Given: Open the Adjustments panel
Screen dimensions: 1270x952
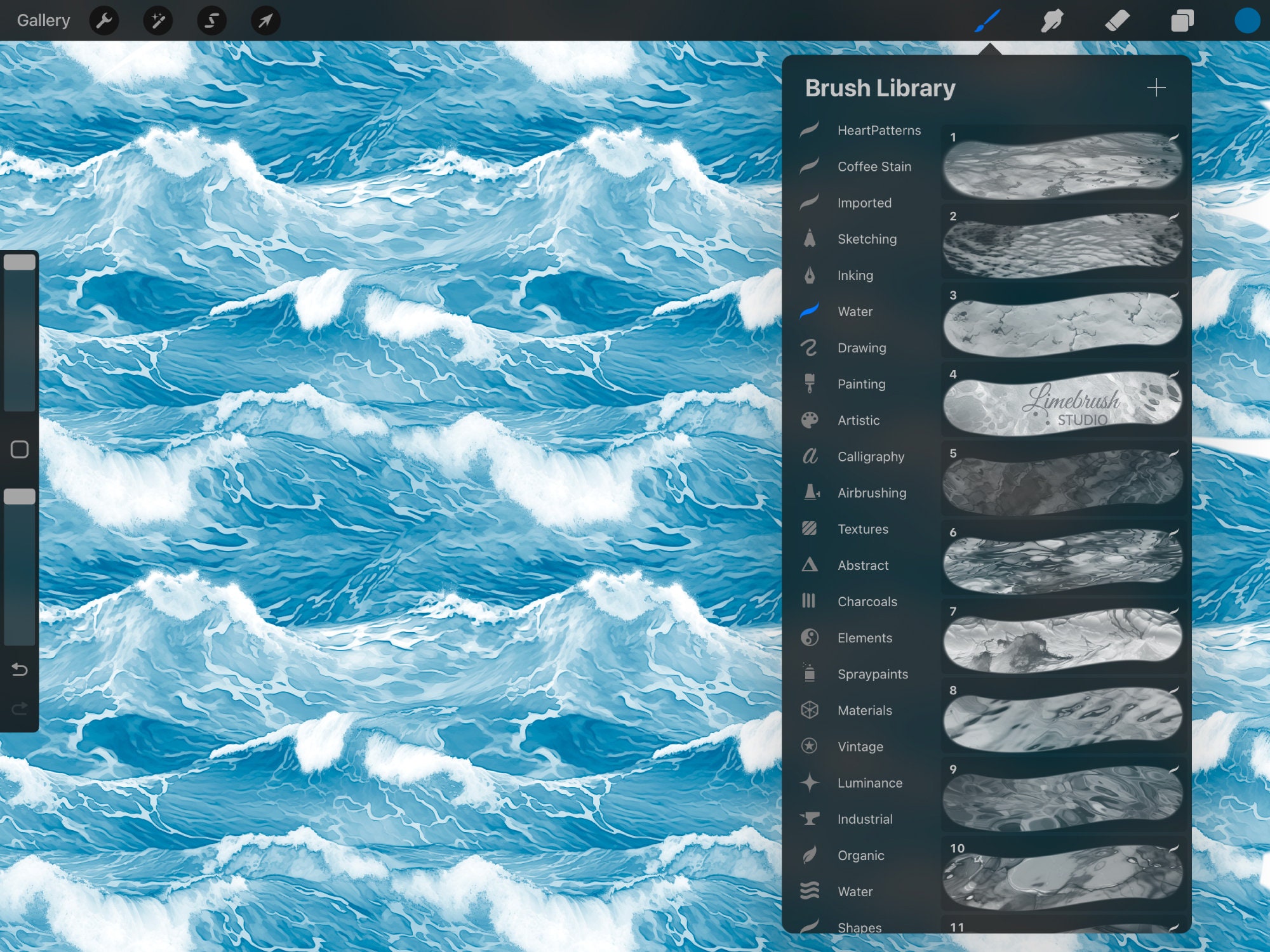Looking at the screenshot, I should tap(157, 20).
